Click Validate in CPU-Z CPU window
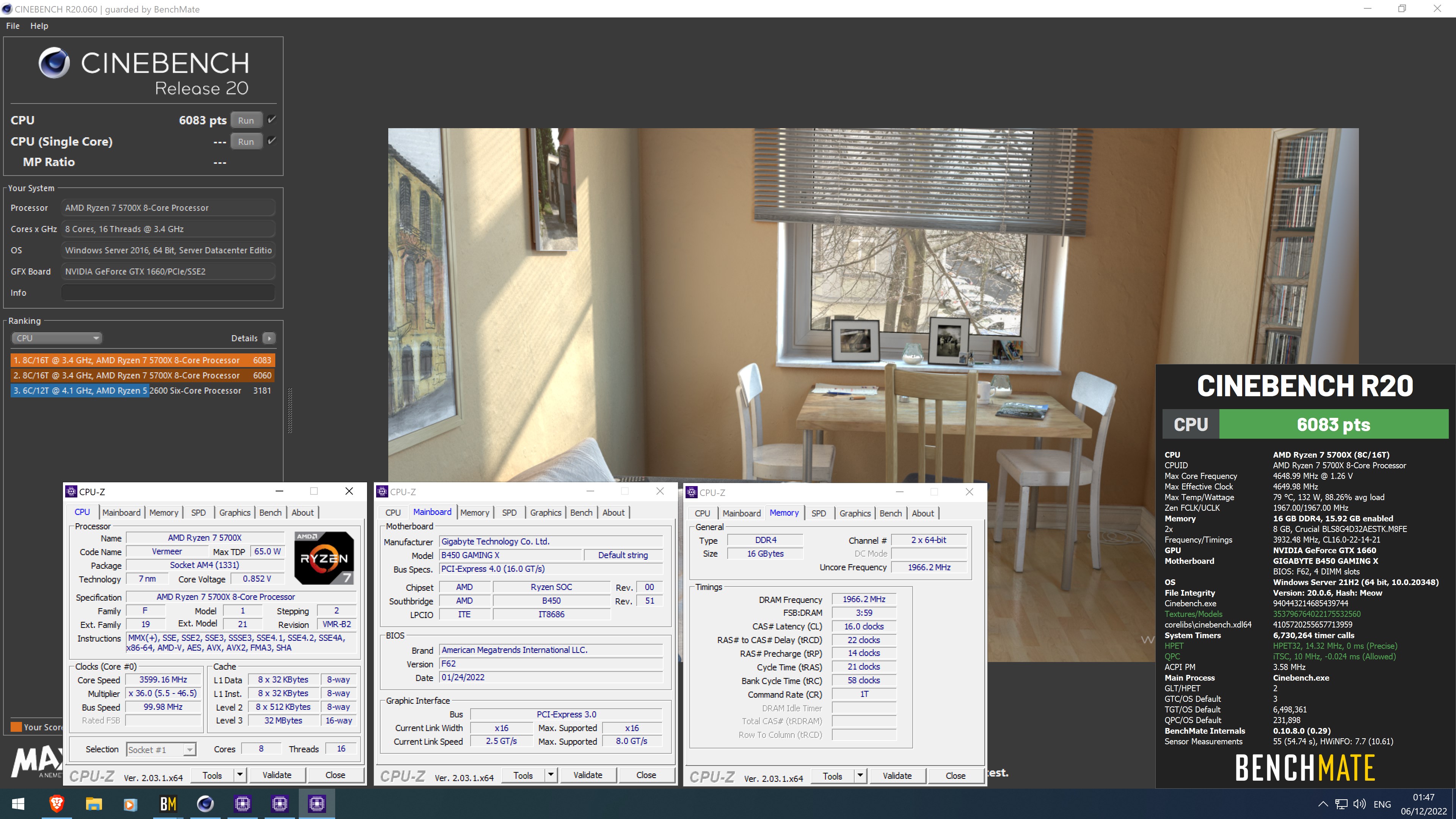The height and width of the screenshot is (819, 1456). point(277,775)
